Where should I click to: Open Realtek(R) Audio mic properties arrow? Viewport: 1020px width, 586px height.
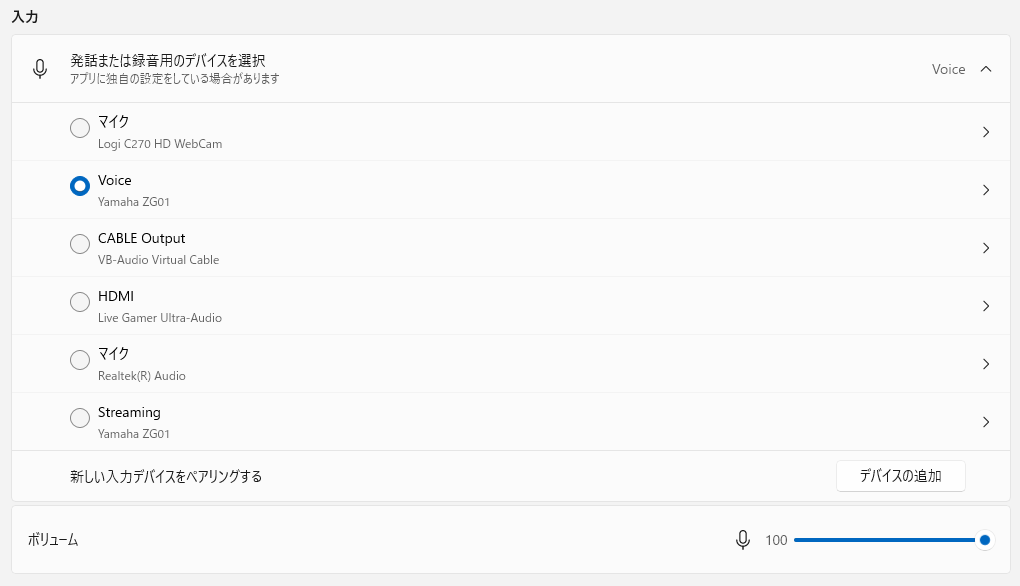click(986, 364)
